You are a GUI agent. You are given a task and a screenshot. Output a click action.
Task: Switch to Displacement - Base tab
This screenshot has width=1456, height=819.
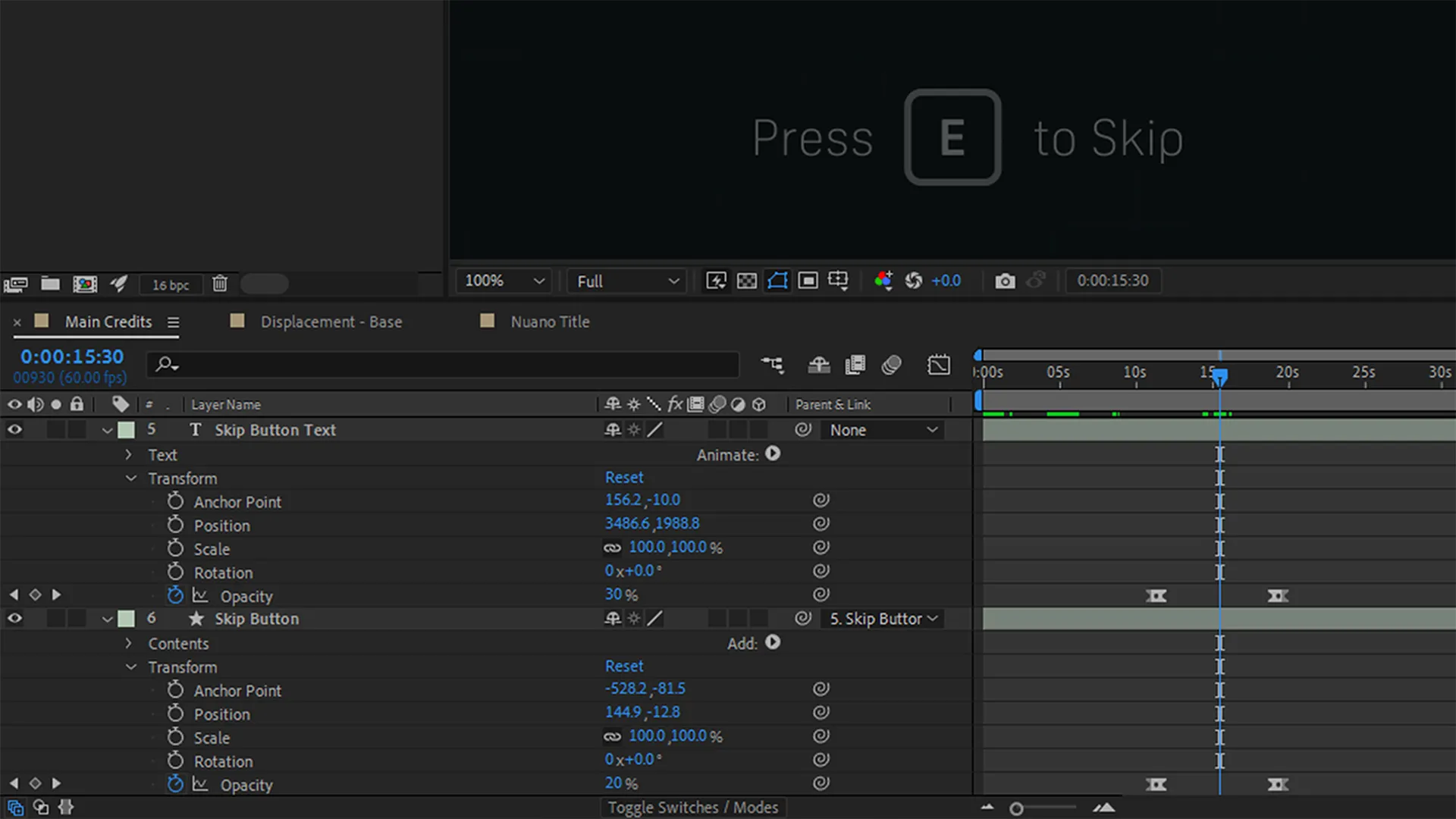click(x=331, y=322)
